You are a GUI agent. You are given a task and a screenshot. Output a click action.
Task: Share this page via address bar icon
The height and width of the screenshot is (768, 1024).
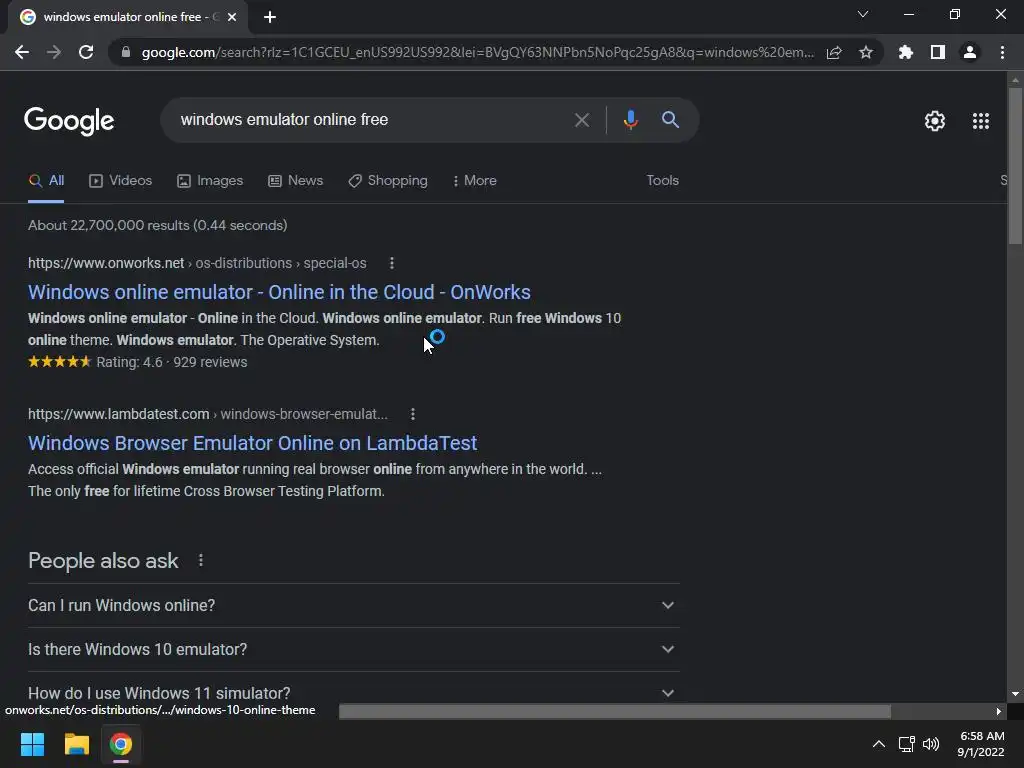[834, 52]
